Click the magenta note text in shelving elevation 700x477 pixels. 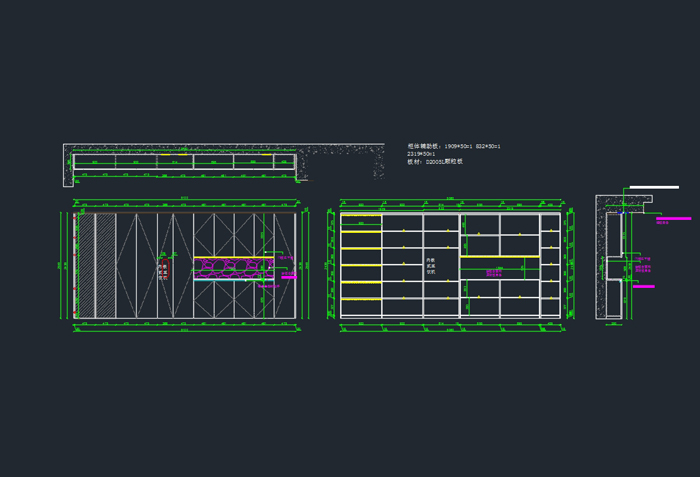click(494, 271)
